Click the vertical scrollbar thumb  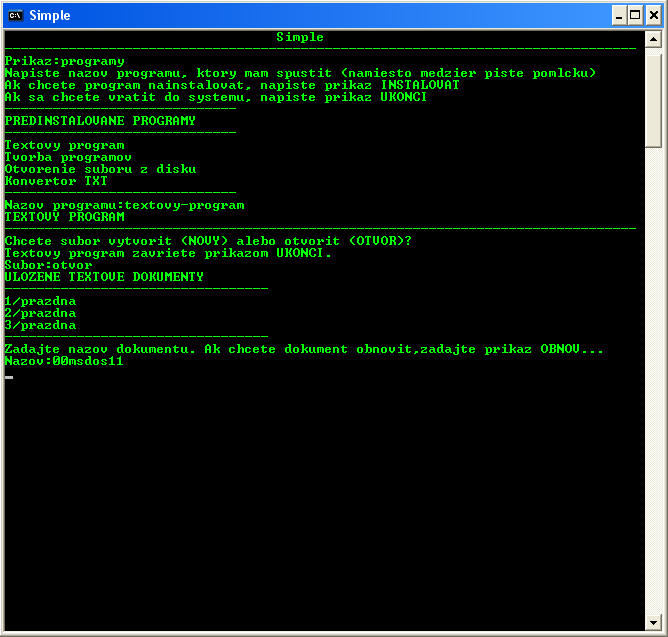pyautogui.click(x=653, y=98)
